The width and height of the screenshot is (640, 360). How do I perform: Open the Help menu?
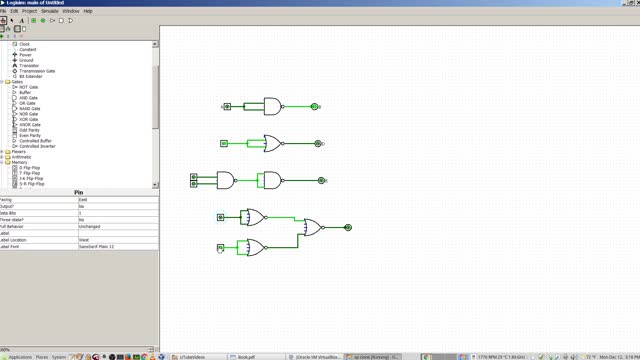coord(88,11)
